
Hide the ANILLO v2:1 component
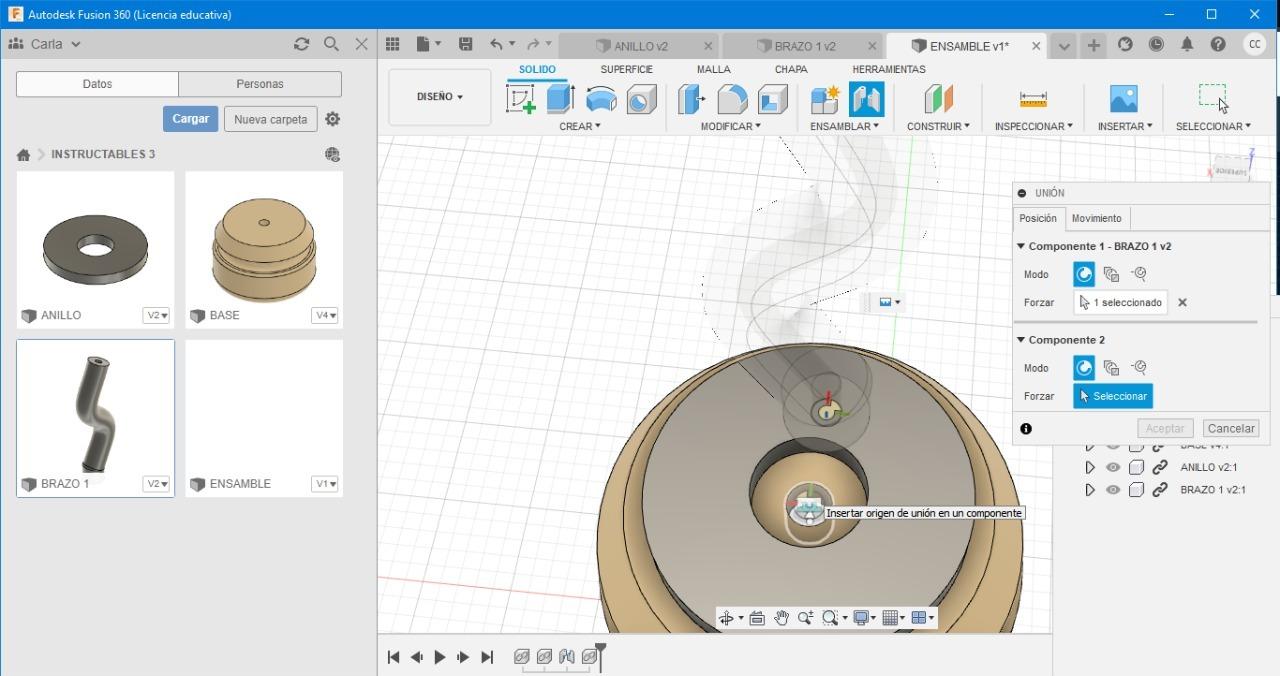pyautogui.click(x=1113, y=467)
